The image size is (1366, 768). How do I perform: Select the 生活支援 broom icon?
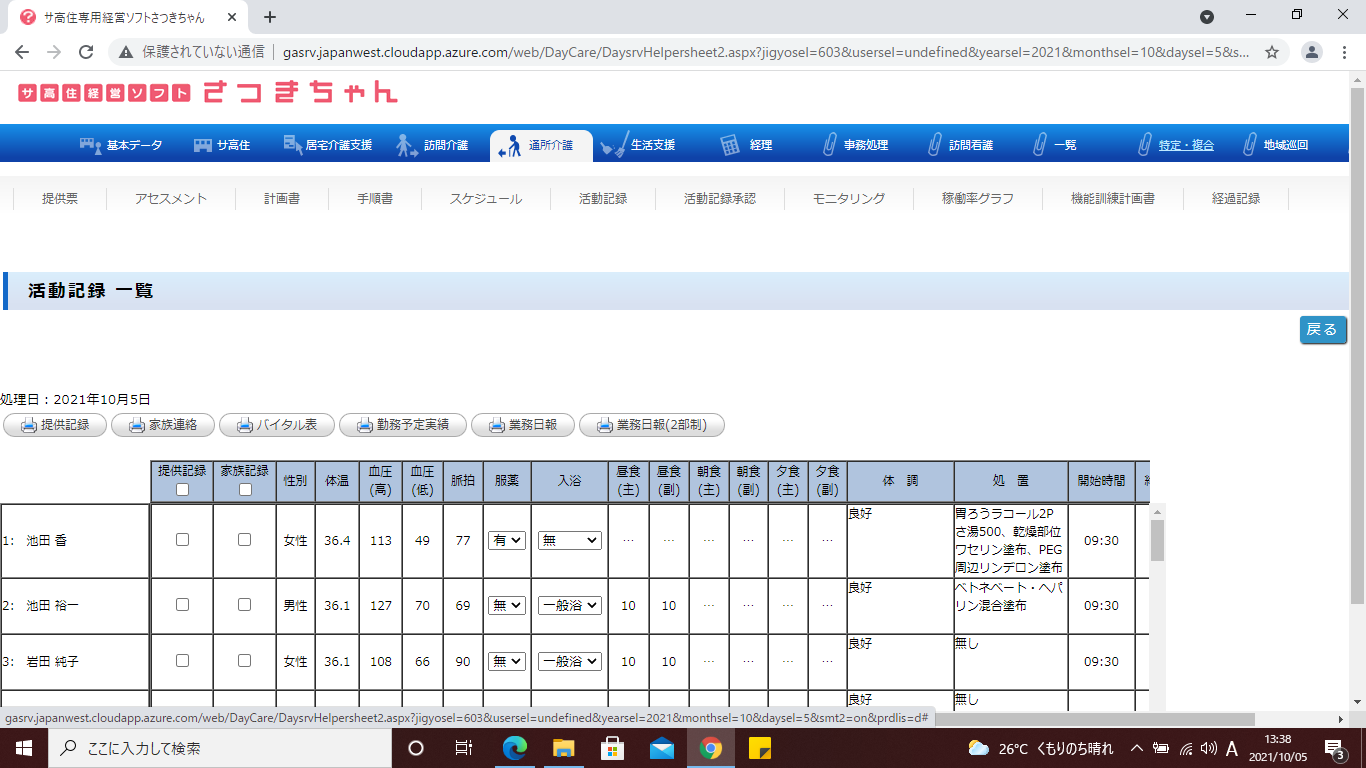point(614,145)
